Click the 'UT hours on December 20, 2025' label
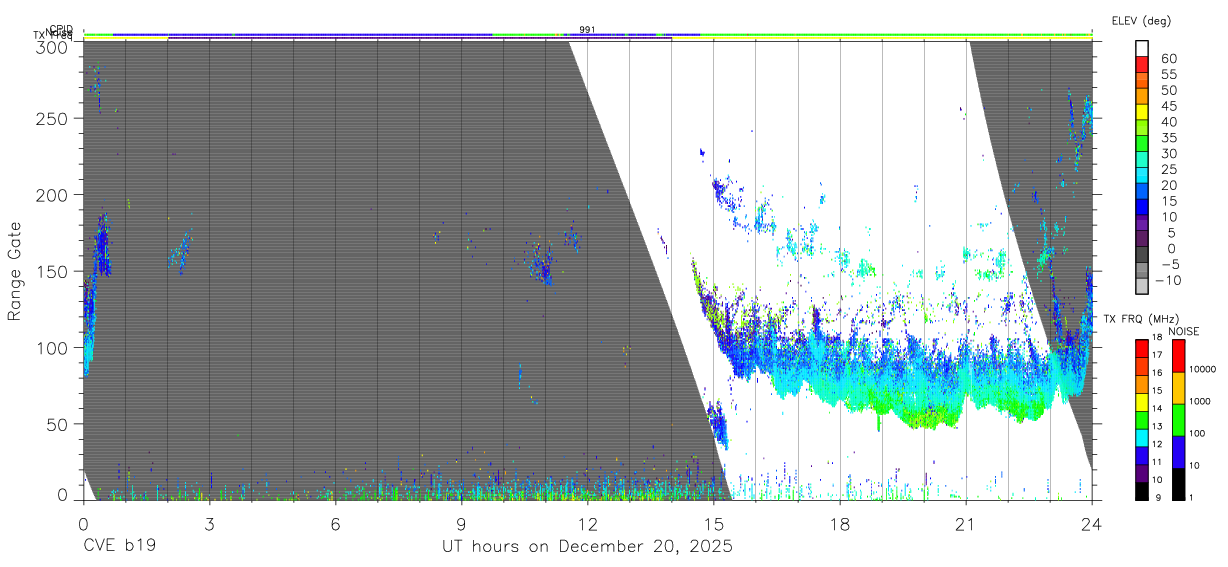Viewport: 1228px width, 567px height. pos(587,547)
